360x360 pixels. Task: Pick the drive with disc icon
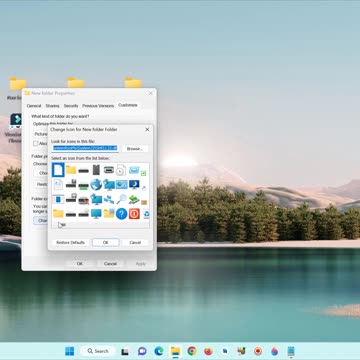click(x=83, y=214)
